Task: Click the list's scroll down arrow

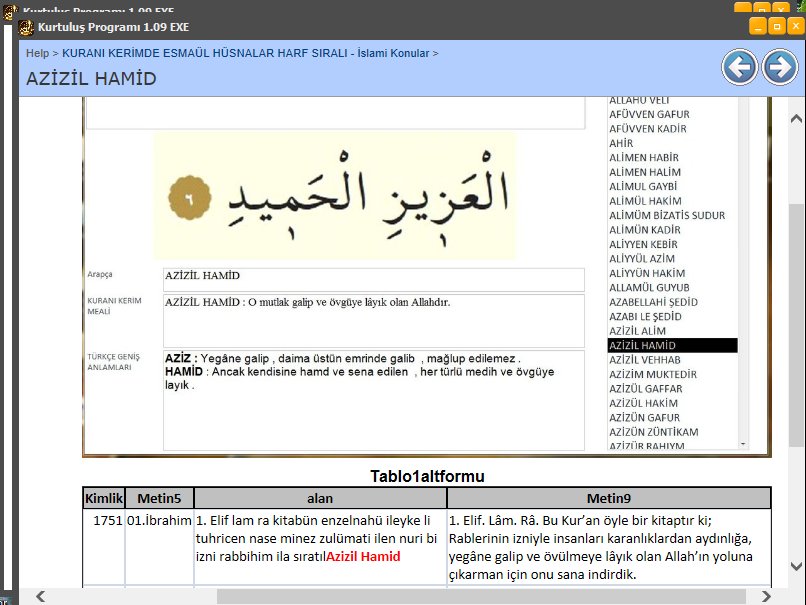Action: [x=743, y=443]
